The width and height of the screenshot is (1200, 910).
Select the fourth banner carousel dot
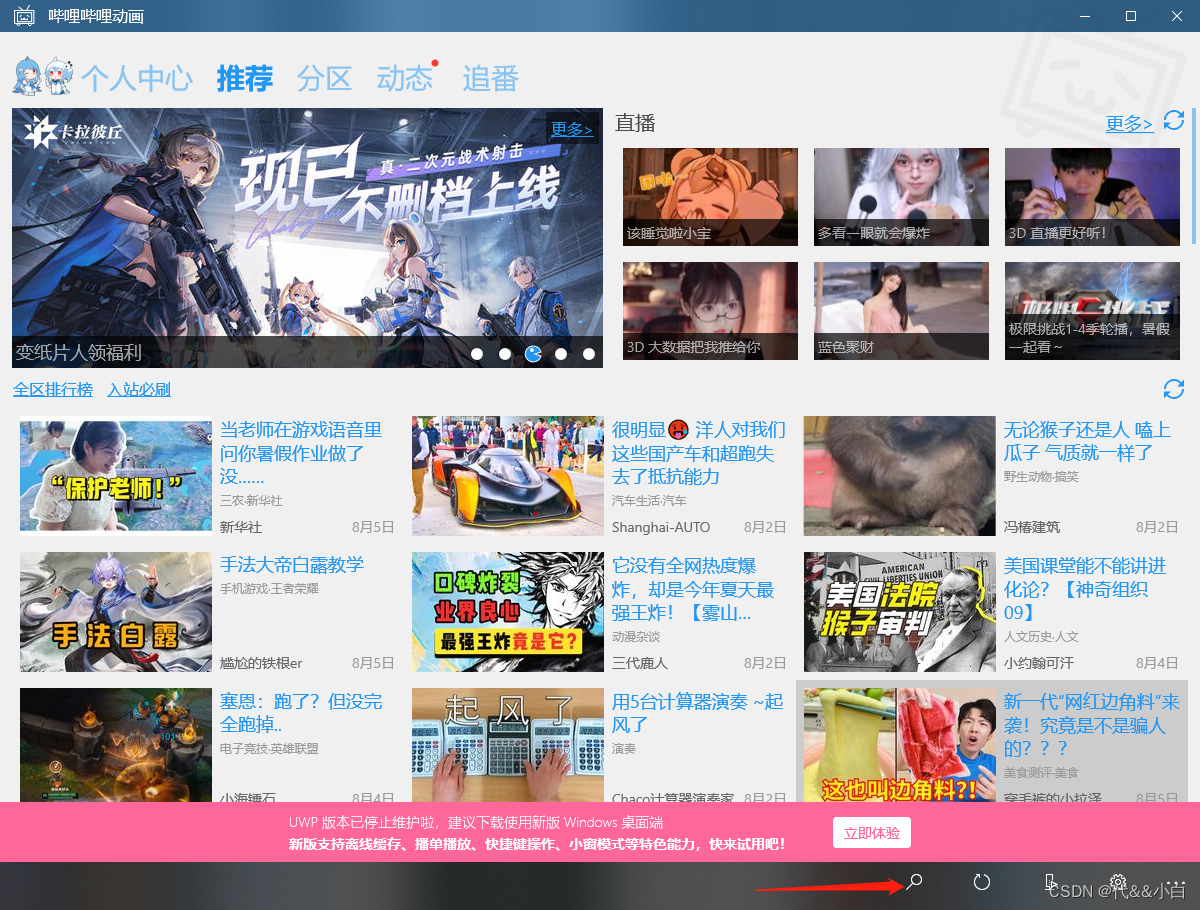tap(561, 354)
